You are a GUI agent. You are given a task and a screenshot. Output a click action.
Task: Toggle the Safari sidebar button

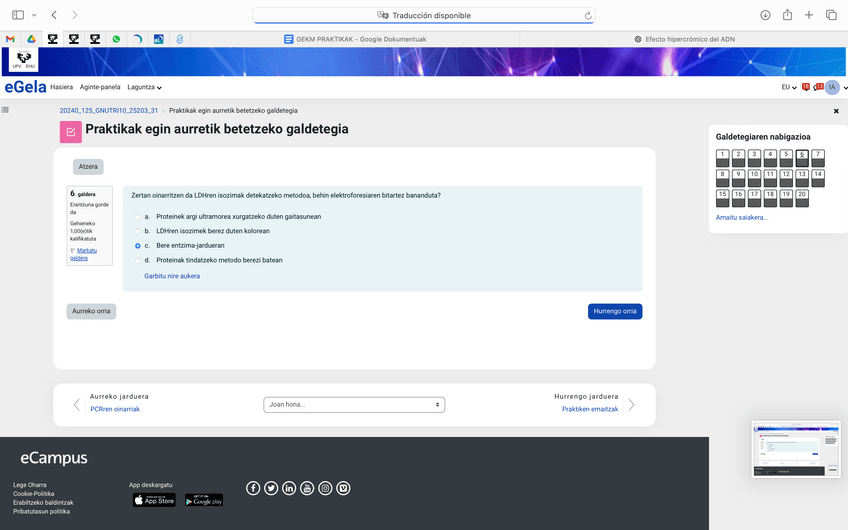18,15
